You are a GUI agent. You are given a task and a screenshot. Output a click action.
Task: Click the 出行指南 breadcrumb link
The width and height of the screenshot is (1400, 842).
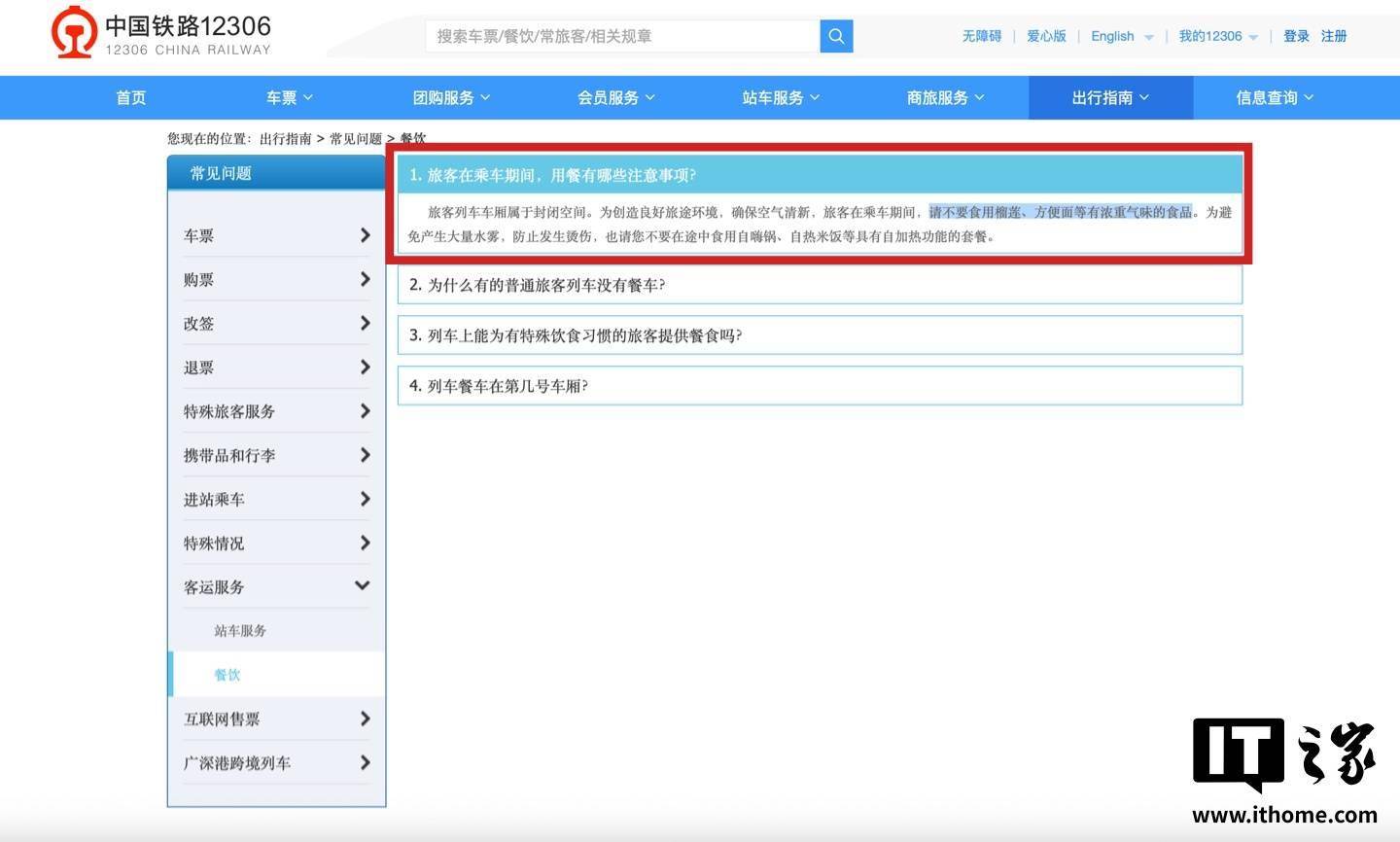[x=287, y=138]
